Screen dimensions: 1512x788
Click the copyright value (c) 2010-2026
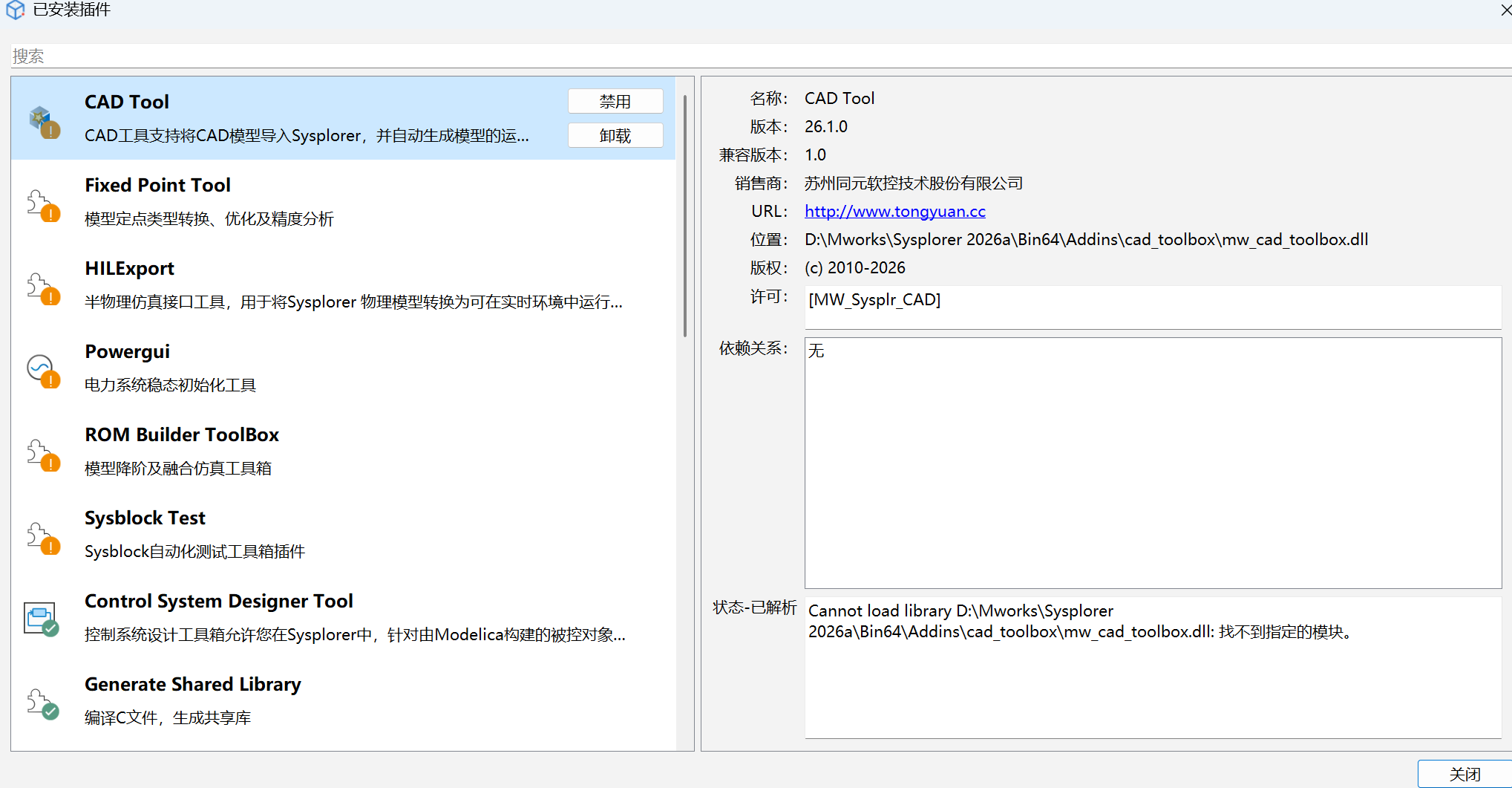click(x=855, y=267)
